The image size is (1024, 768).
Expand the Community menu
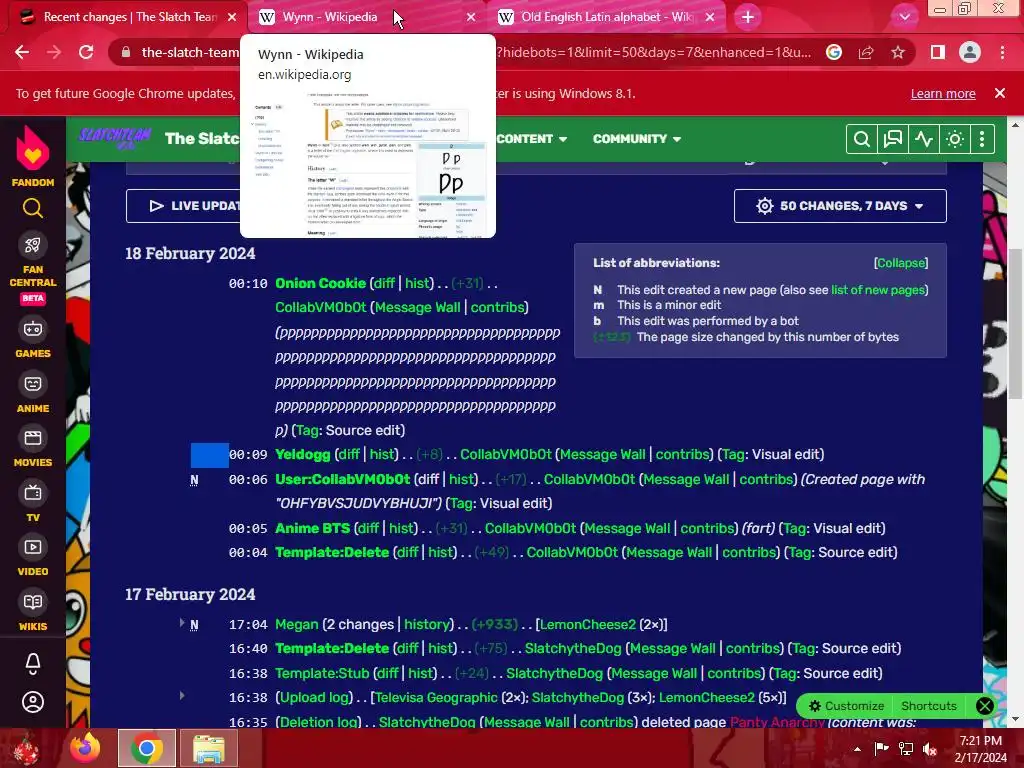point(637,139)
